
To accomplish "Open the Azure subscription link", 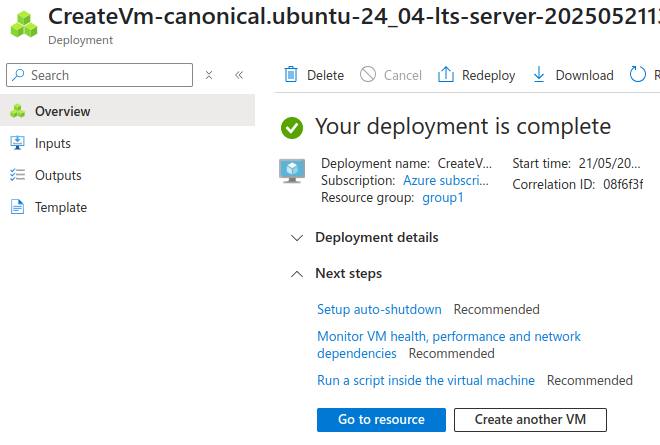I will point(446,180).
